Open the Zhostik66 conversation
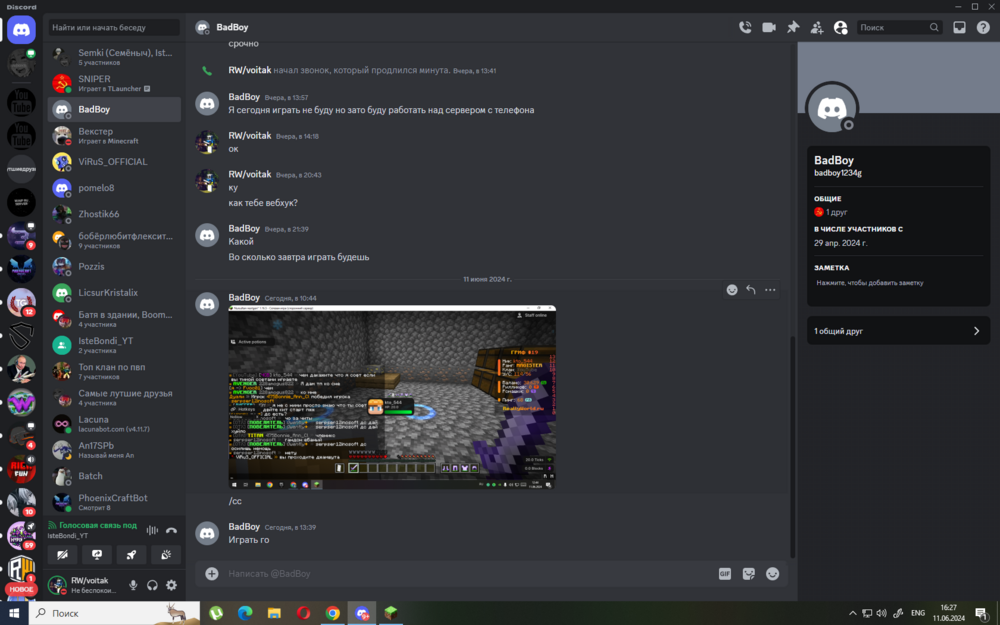This screenshot has width=1000, height=625. 114,214
